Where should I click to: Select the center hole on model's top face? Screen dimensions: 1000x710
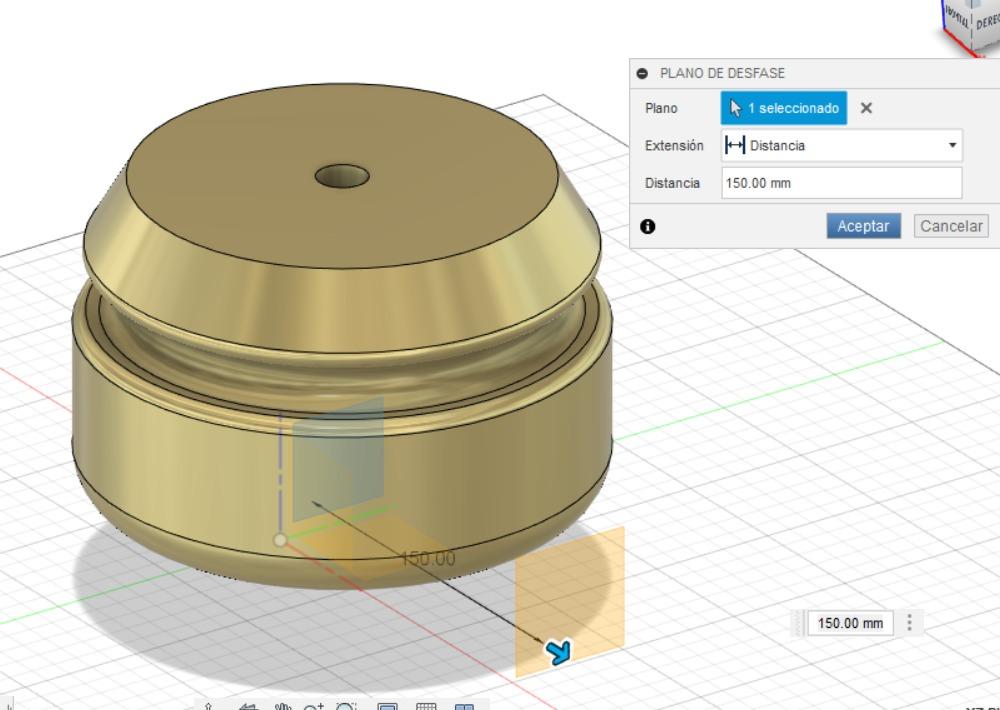[x=342, y=176]
